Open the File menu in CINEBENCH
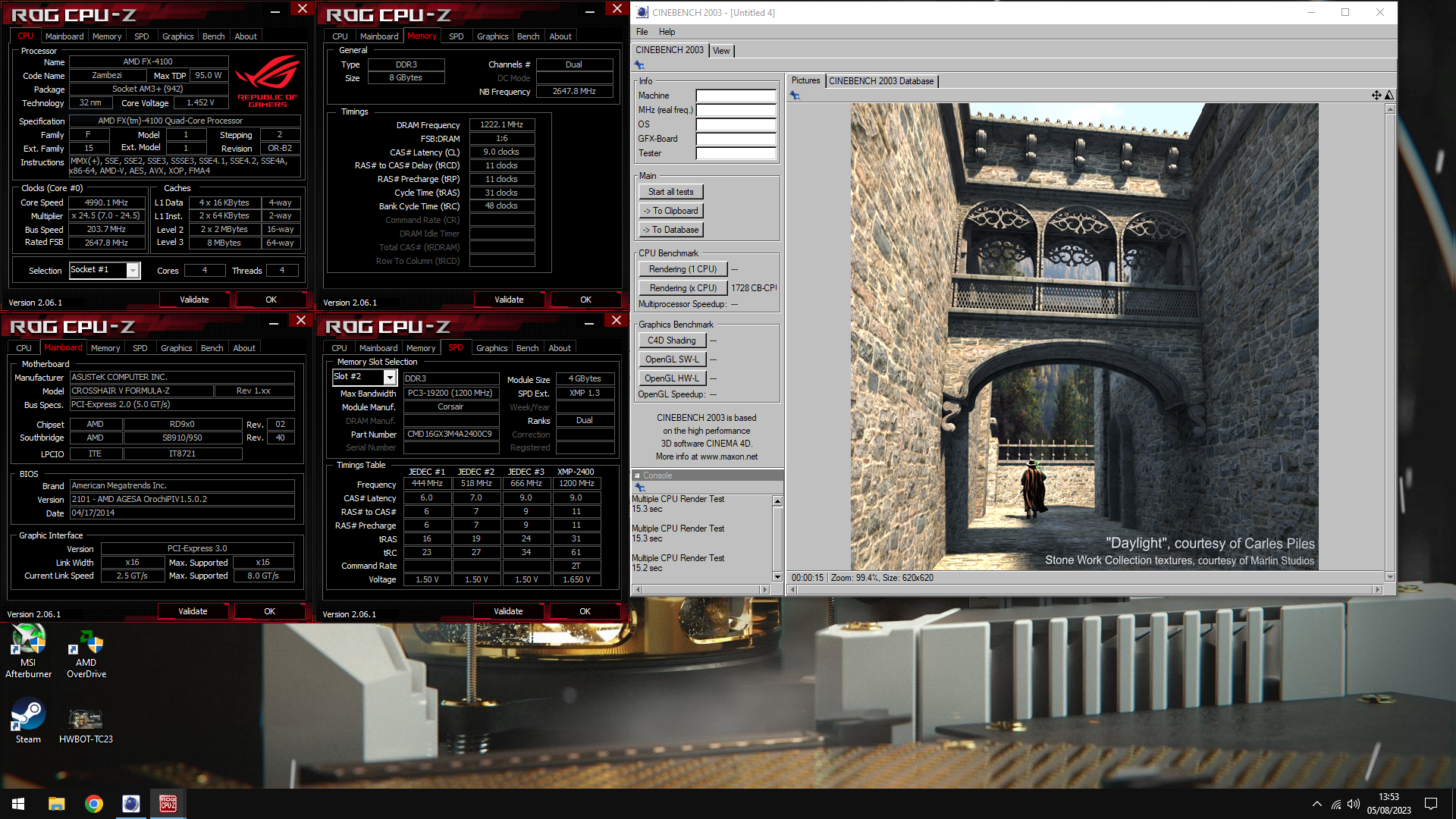This screenshot has width=1456, height=819. coord(642,32)
